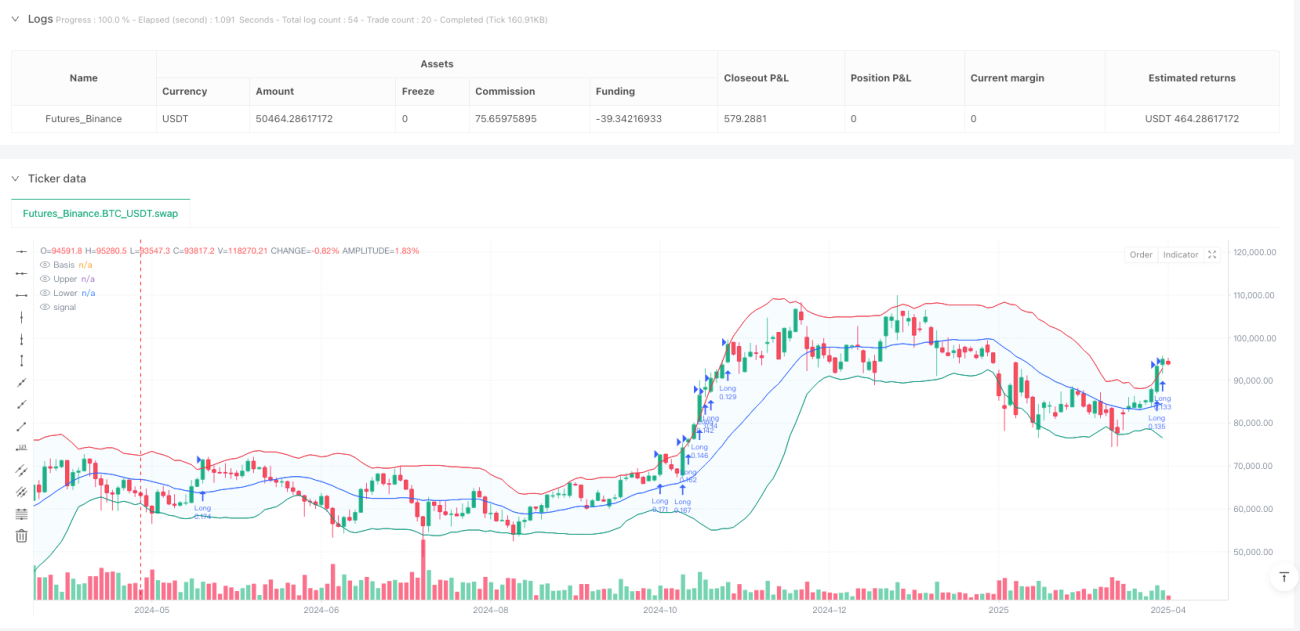The image size is (1300, 631).
Task: Select the Futures_Binance.BTC_USDT.swap tab
Action: coord(100,213)
